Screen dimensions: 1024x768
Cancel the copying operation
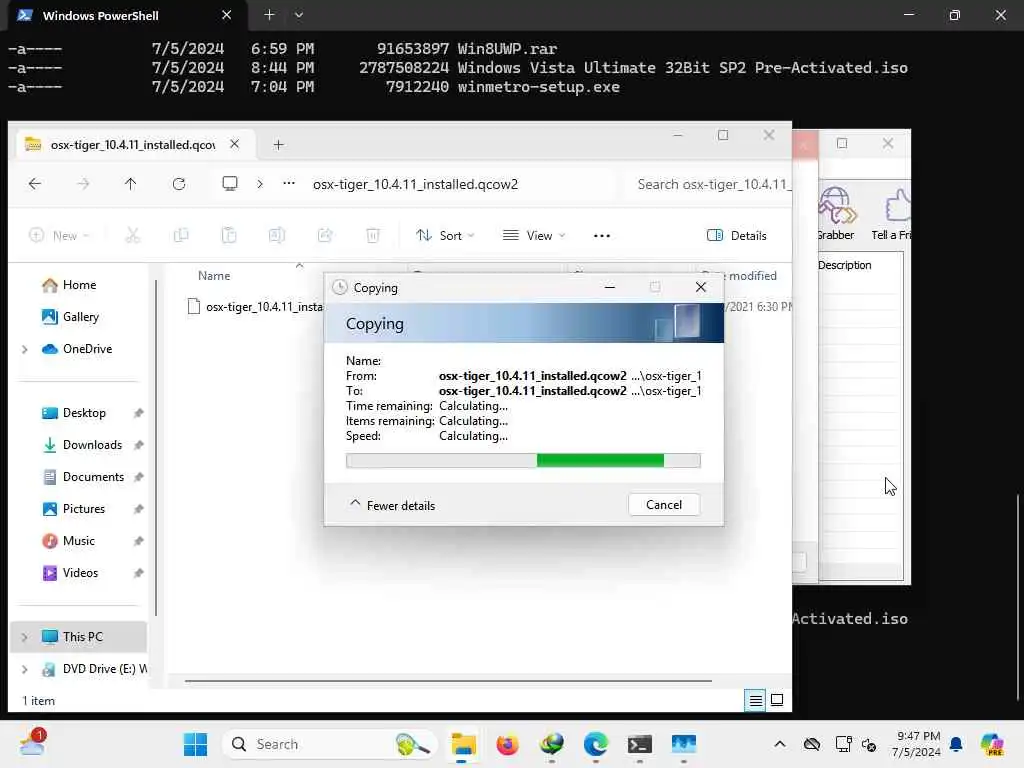(664, 505)
